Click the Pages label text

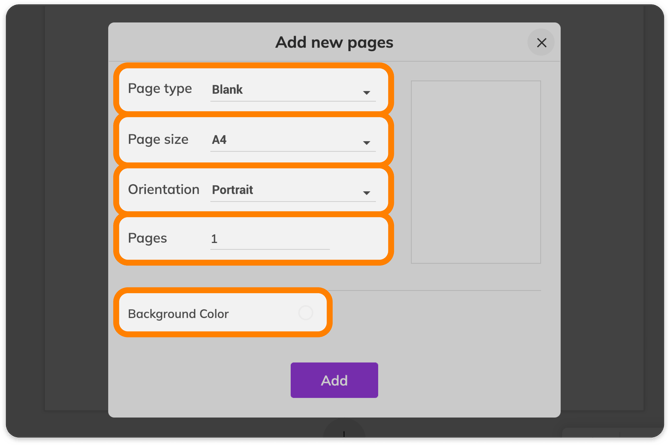[x=147, y=238]
